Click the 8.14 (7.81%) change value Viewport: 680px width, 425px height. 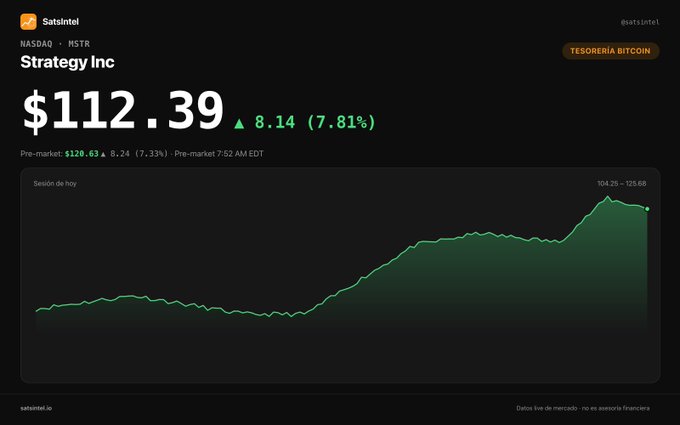315,122
